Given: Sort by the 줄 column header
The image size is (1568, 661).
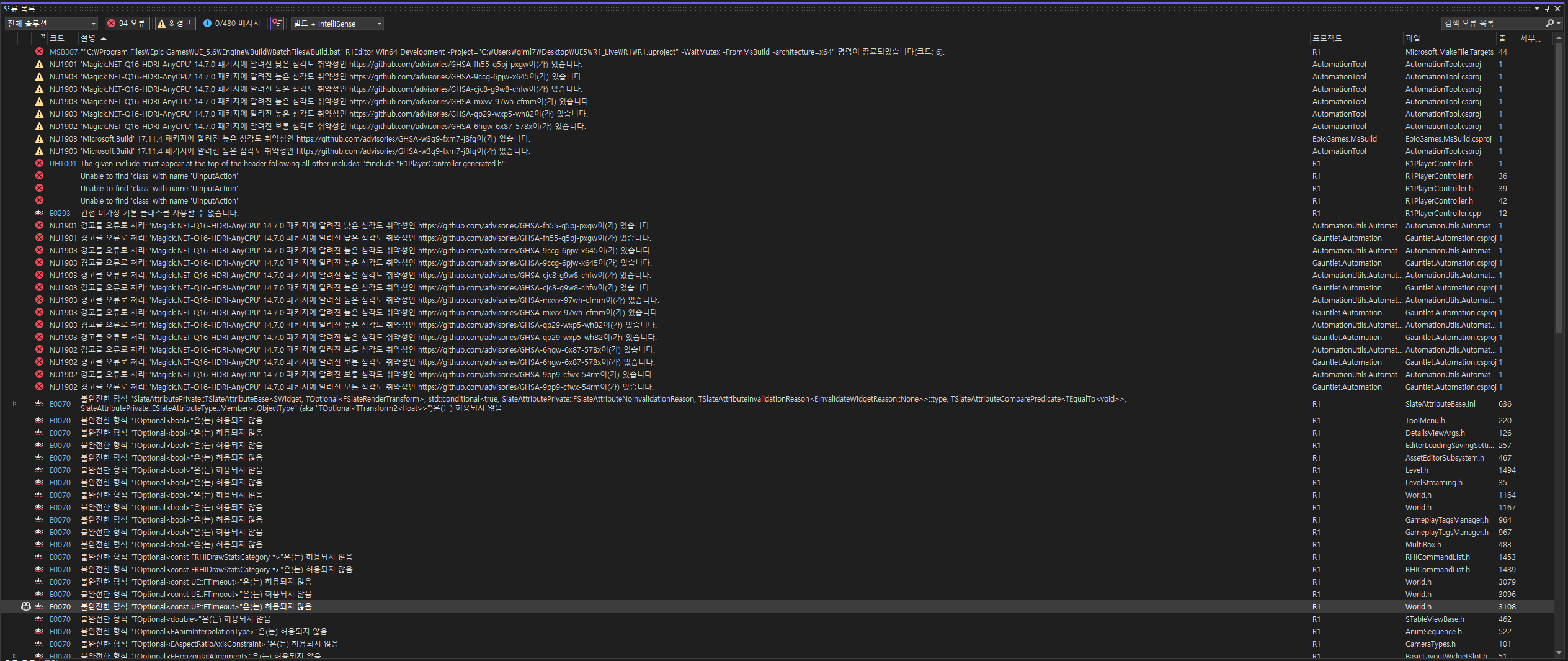Looking at the screenshot, I should [1507, 38].
